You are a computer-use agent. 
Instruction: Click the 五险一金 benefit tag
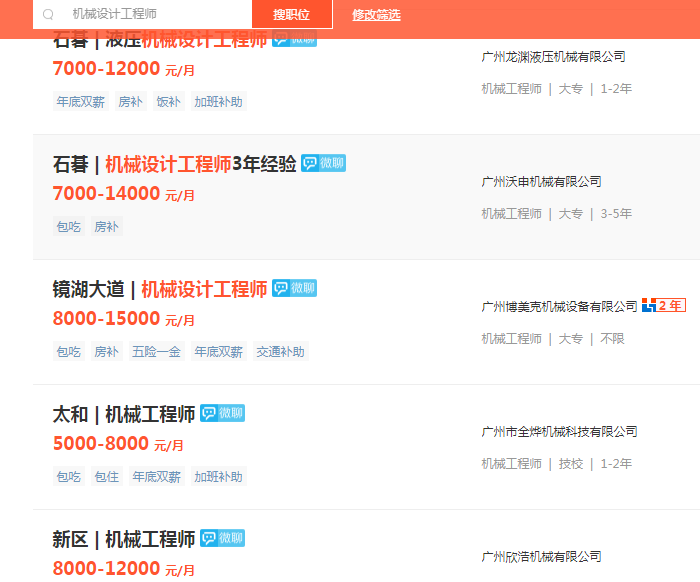click(x=156, y=352)
